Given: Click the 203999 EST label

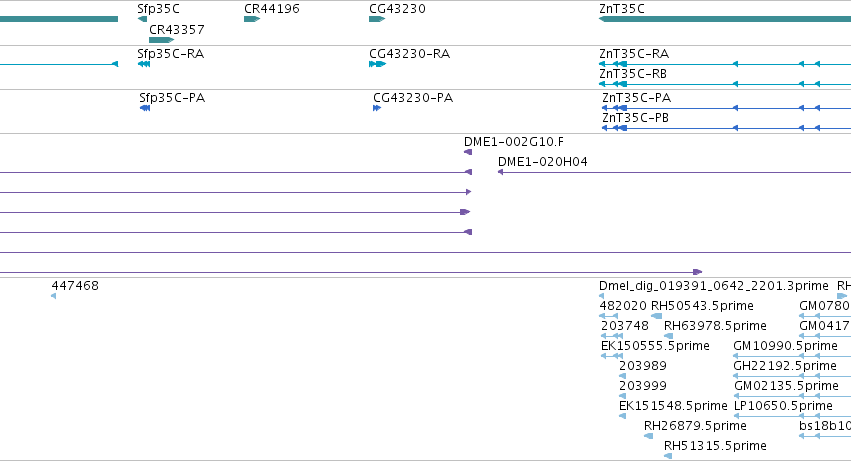Looking at the screenshot, I should point(643,386).
